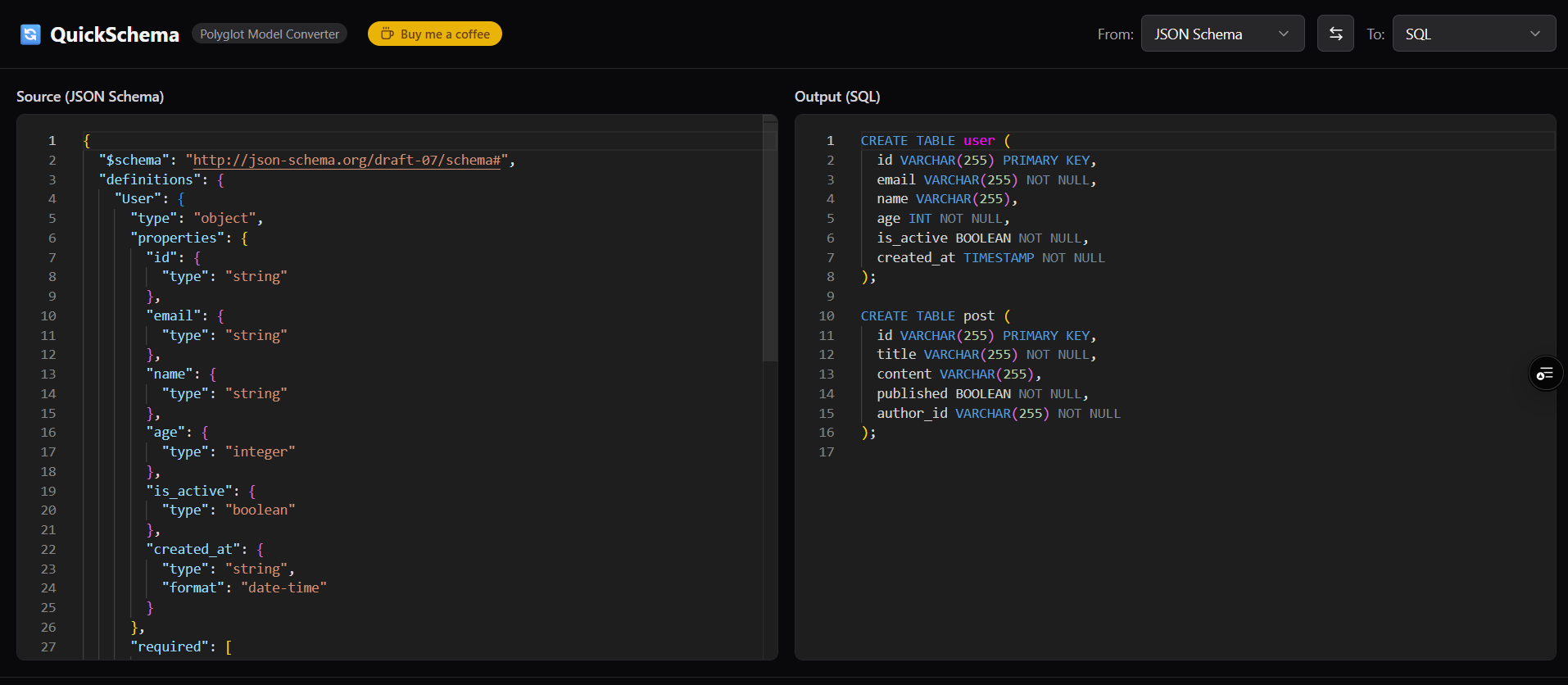This screenshot has width=1568, height=685.
Task: Click the is_active BOOLEAN output line
Action: pos(982,238)
